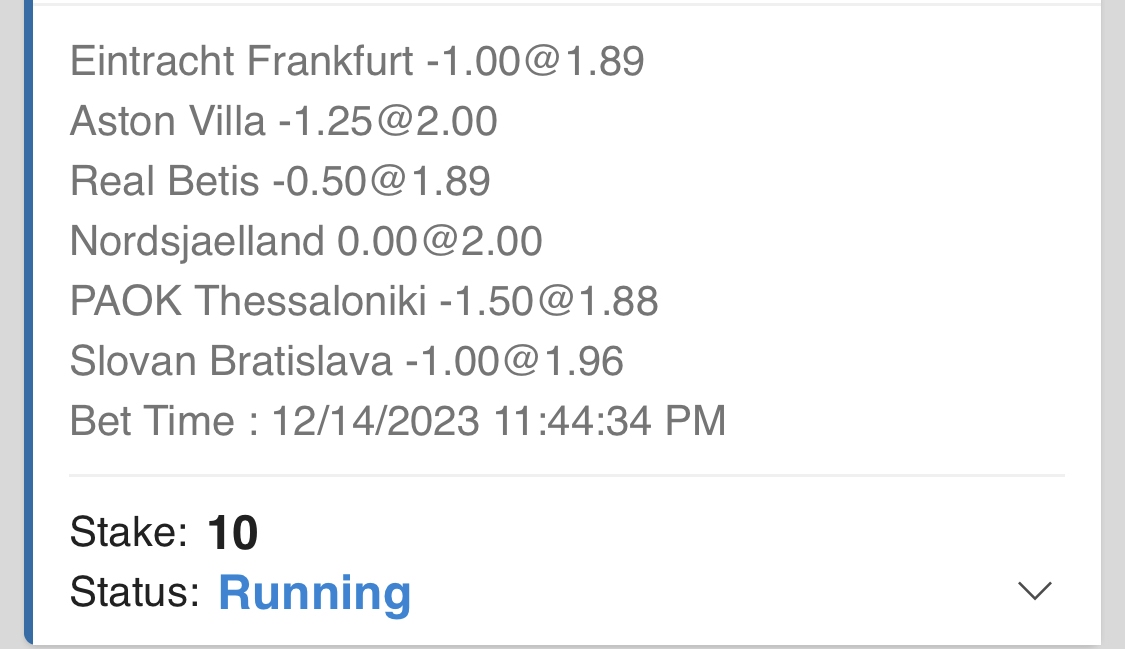Click the "Status:" label
Screen dimensions: 1125x649
click(135, 593)
